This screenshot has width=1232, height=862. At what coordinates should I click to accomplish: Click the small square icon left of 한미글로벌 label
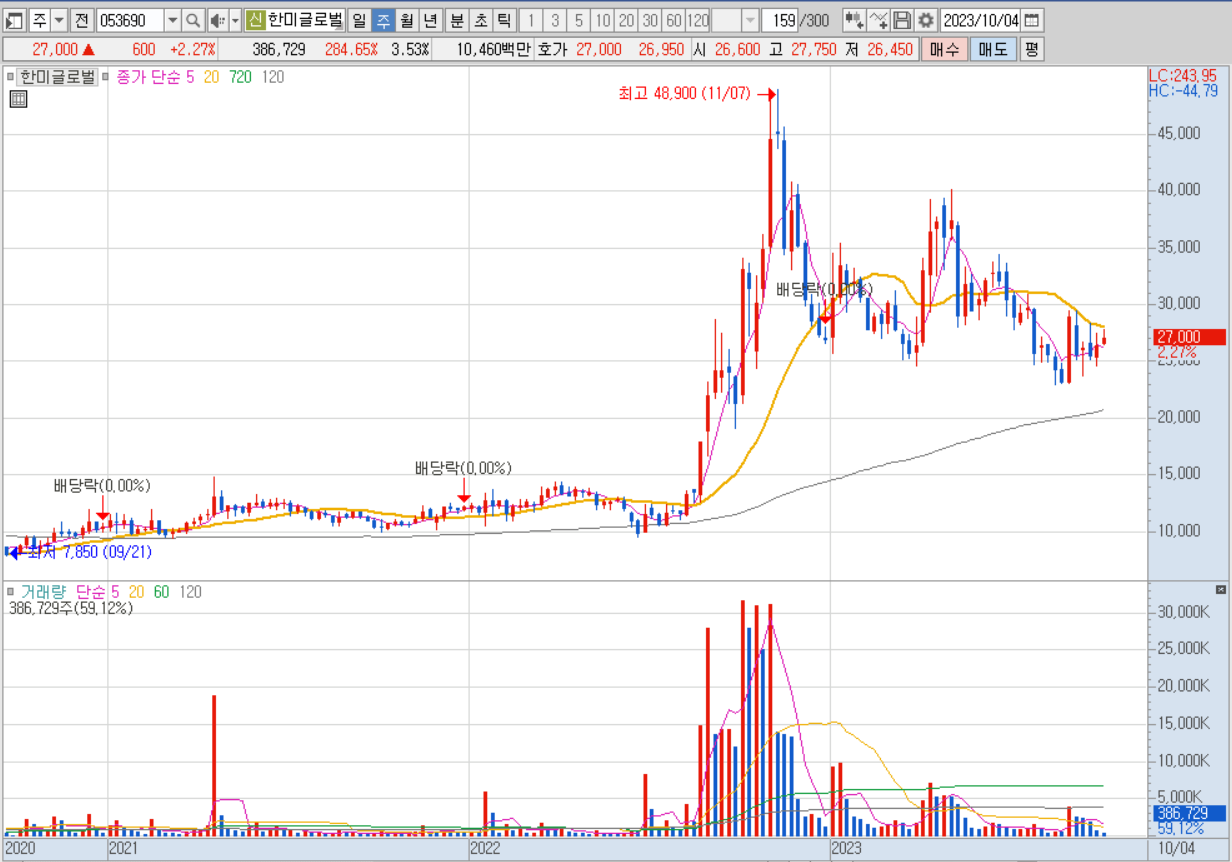[12, 77]
